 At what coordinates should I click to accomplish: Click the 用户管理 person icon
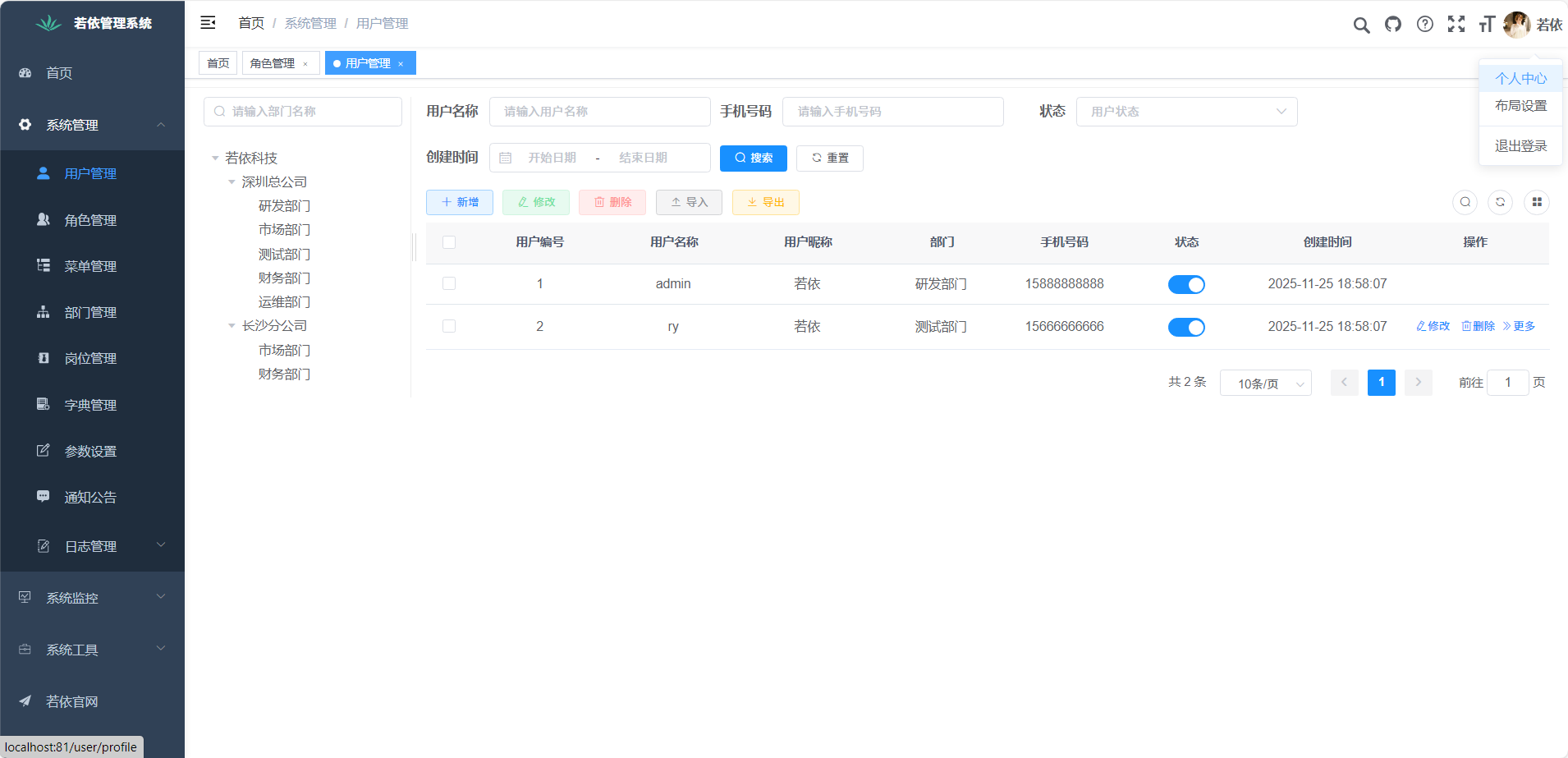click(44, 173)
